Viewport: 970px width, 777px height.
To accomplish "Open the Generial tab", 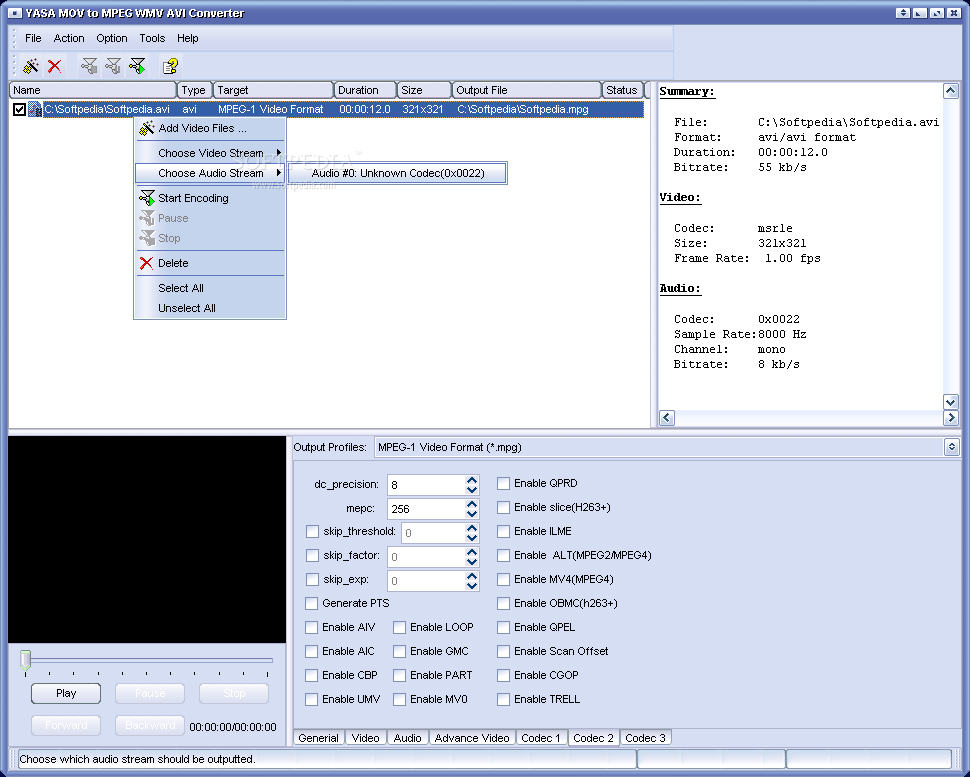I will [x=318, y=738].
